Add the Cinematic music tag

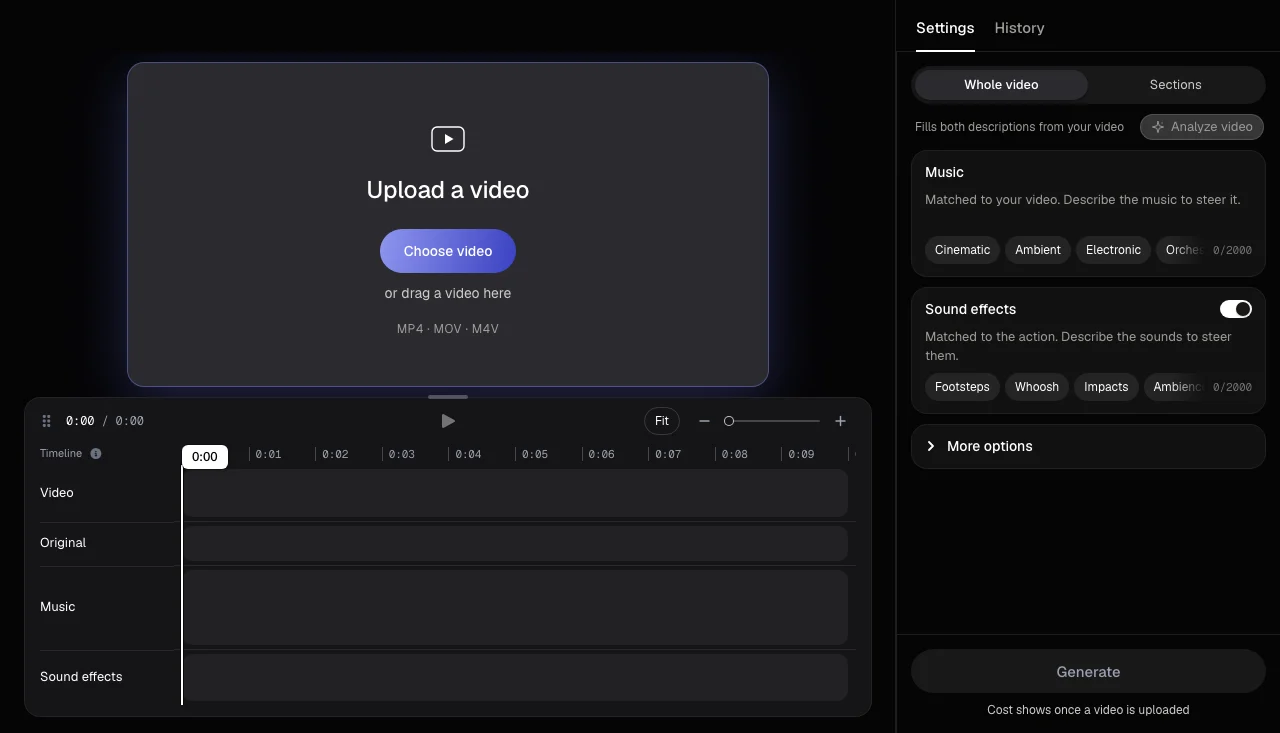[x=962, y=250]
